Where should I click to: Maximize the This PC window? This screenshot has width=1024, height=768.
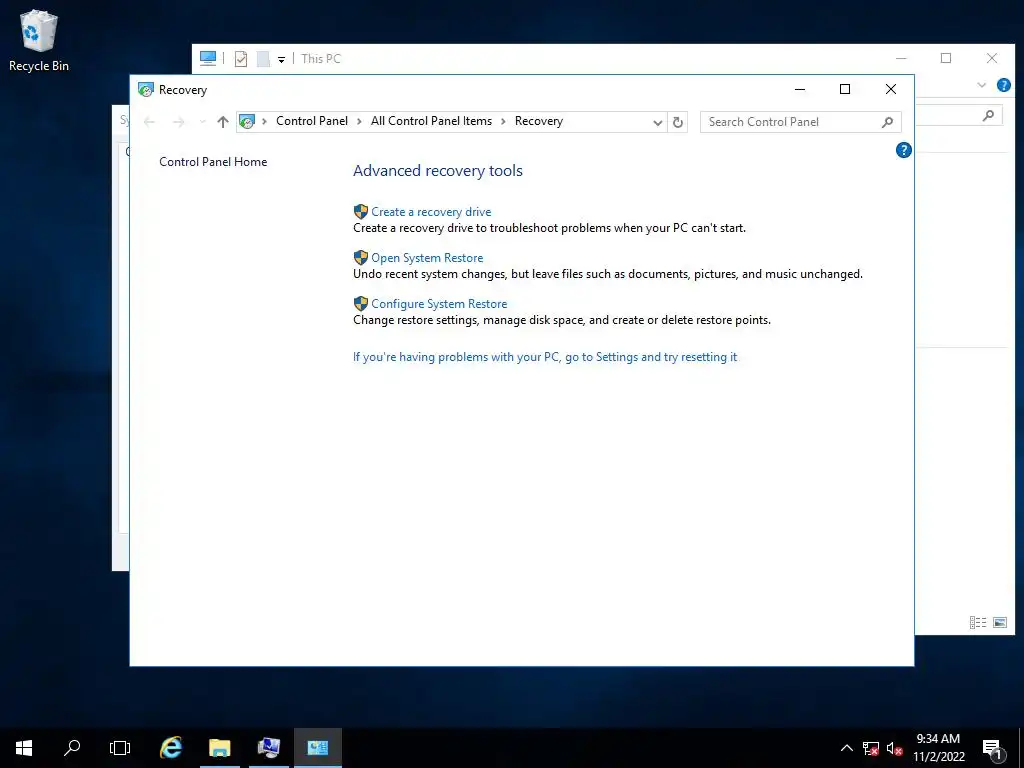(x=946, y=58)
